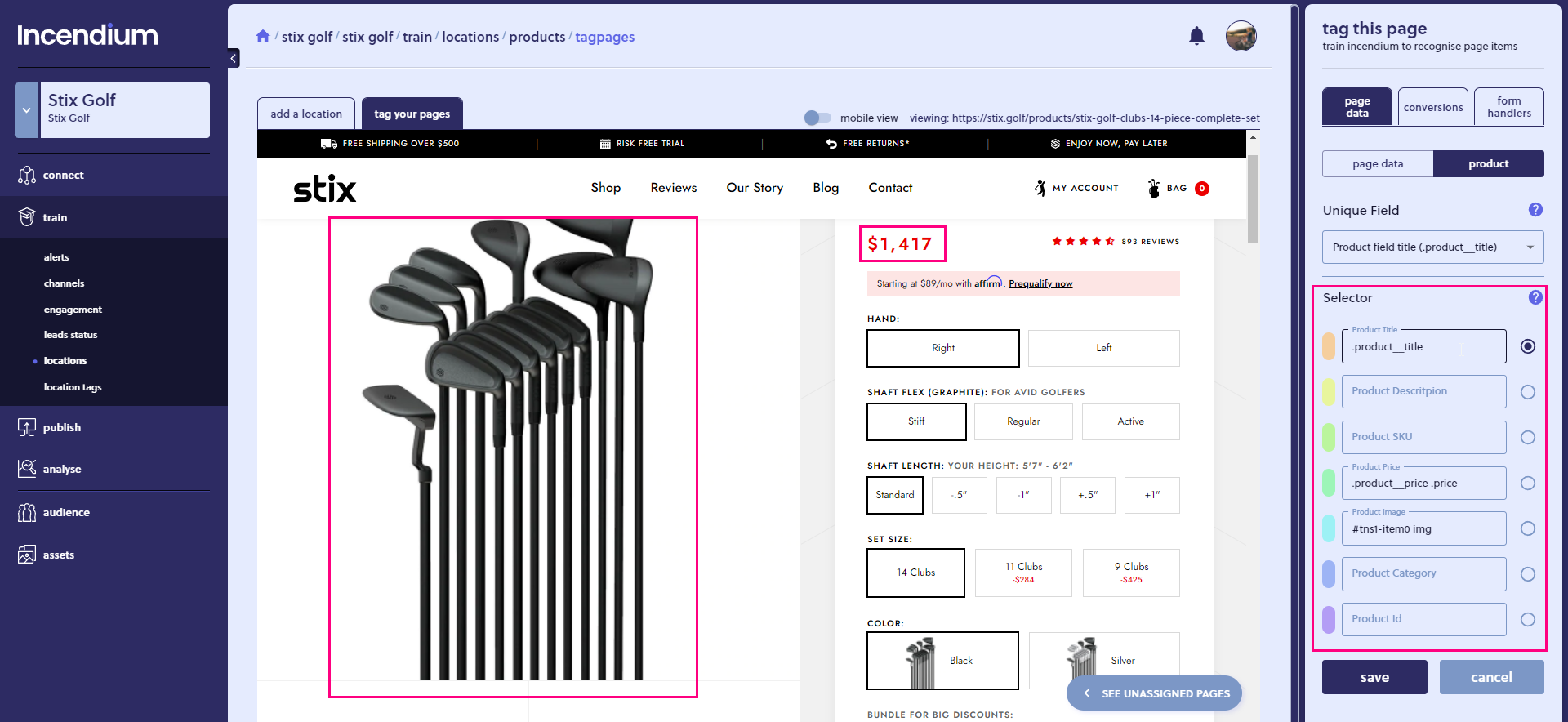Click the free returns arrow icon
Image resolution: width=1568 pixels, height=722 pixels.
831,144
